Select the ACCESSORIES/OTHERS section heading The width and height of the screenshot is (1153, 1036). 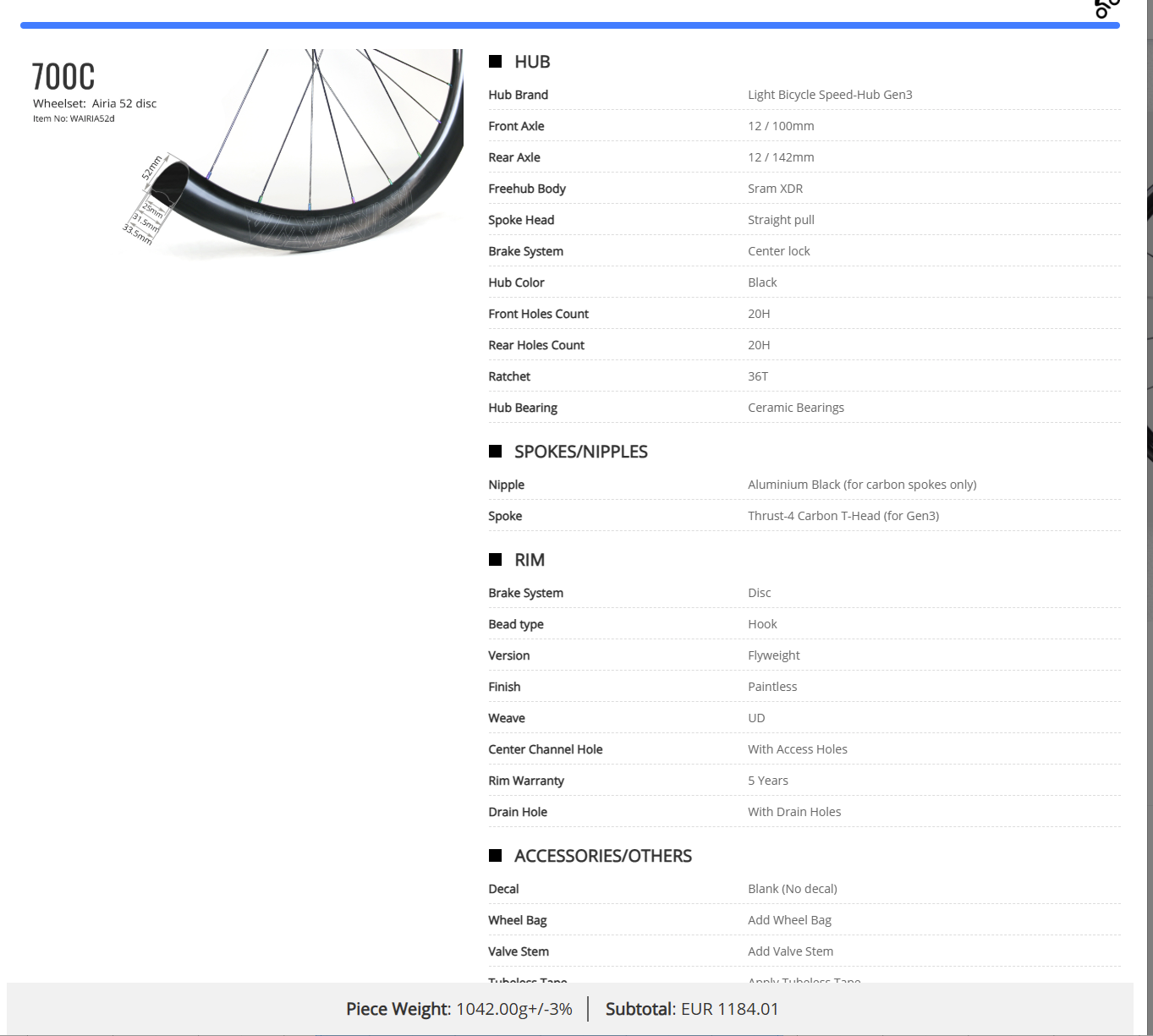click(x=602, y=856)
